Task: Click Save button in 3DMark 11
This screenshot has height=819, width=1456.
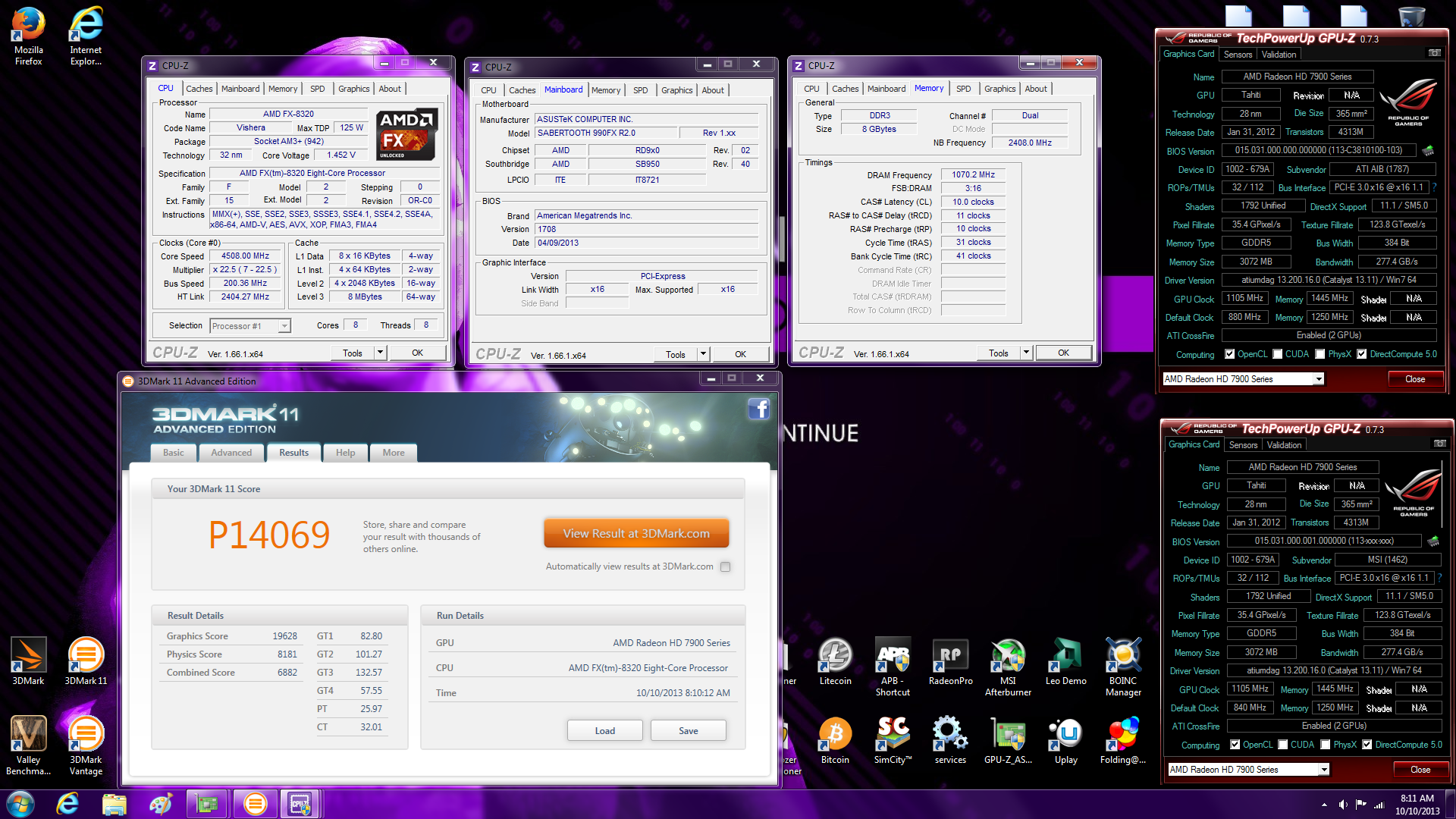Action: click(x=689, y=731)
